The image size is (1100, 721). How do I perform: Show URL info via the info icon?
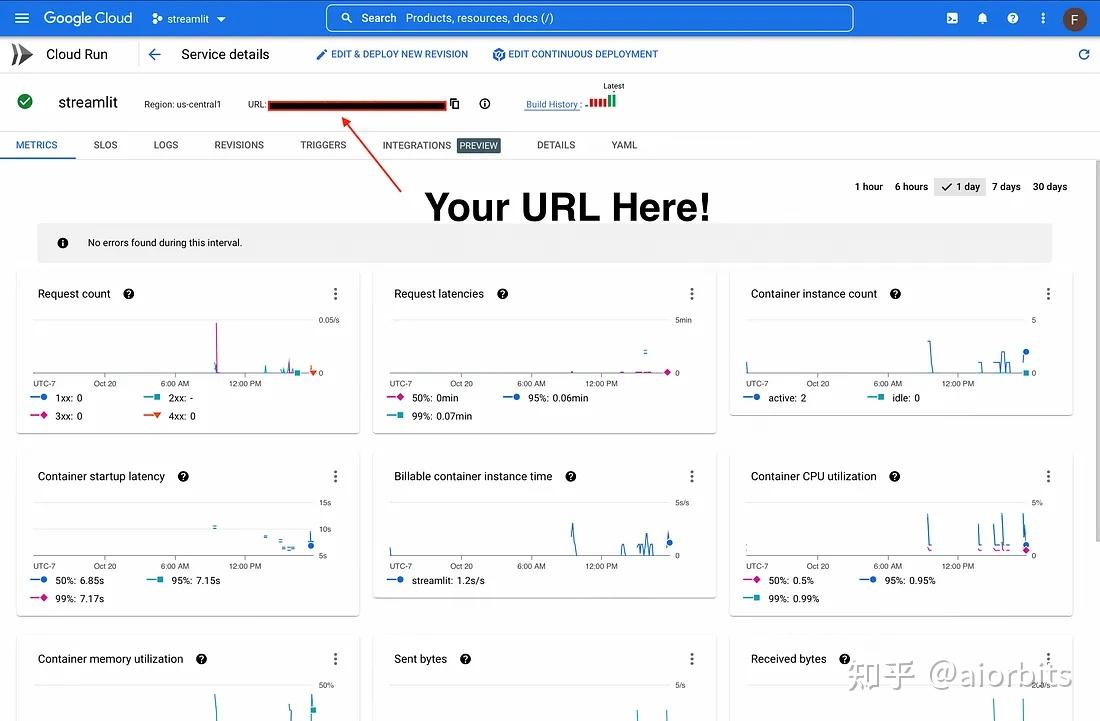[485, 104]
